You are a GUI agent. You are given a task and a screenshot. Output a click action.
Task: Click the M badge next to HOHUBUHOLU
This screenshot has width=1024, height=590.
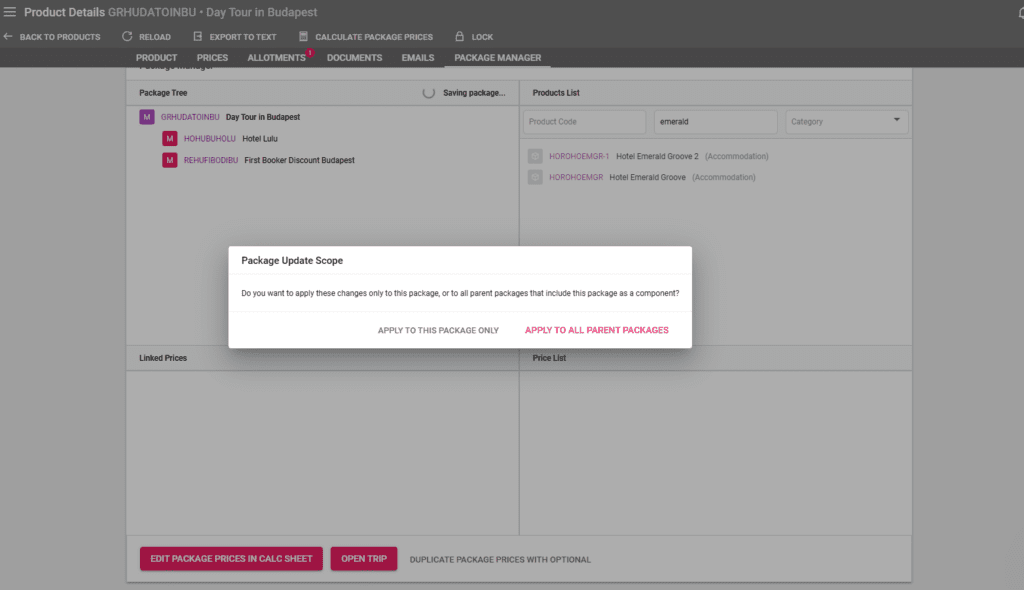coord(169,138)
